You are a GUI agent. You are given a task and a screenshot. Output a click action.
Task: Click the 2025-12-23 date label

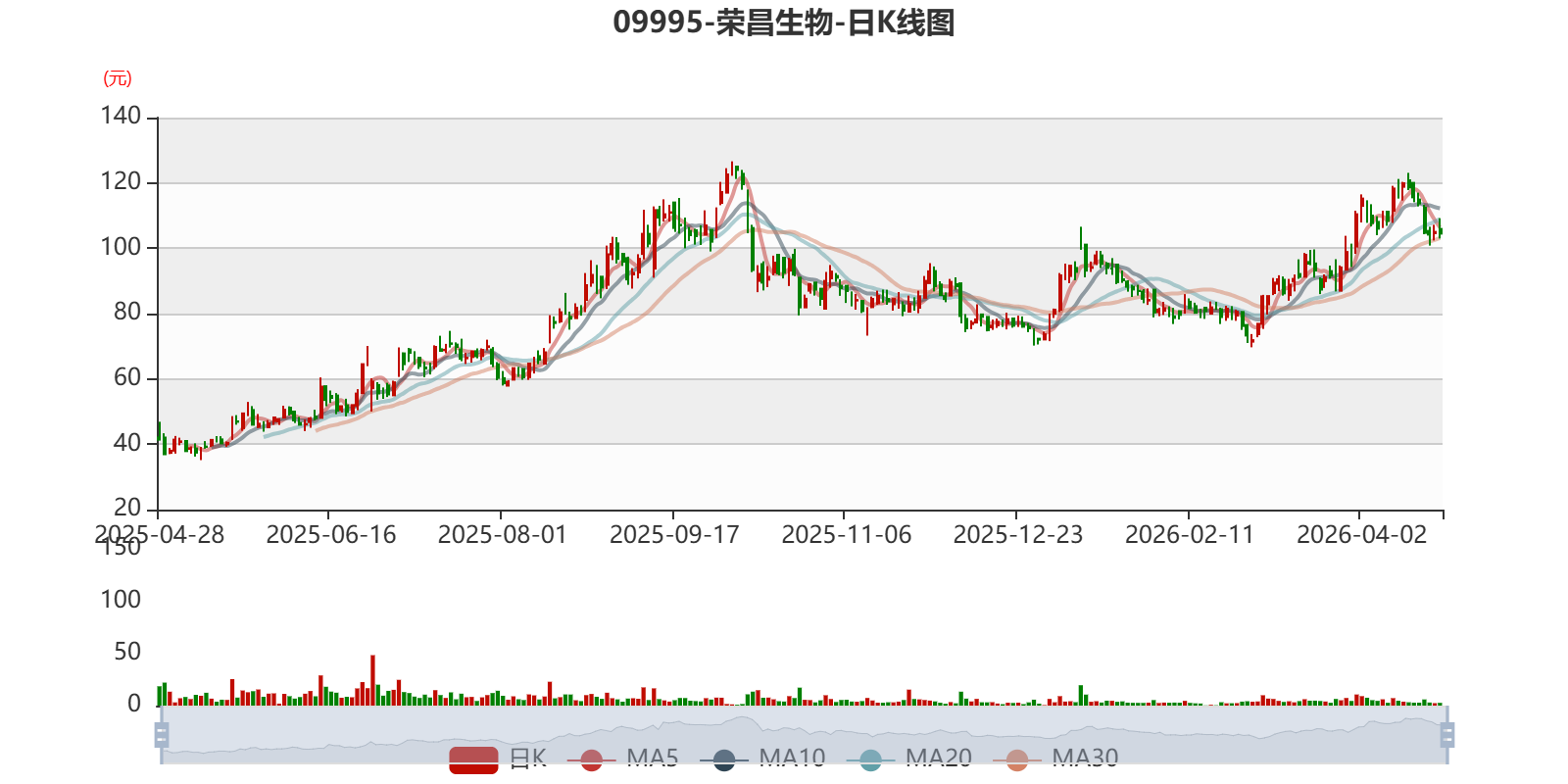coord(1018,535)
